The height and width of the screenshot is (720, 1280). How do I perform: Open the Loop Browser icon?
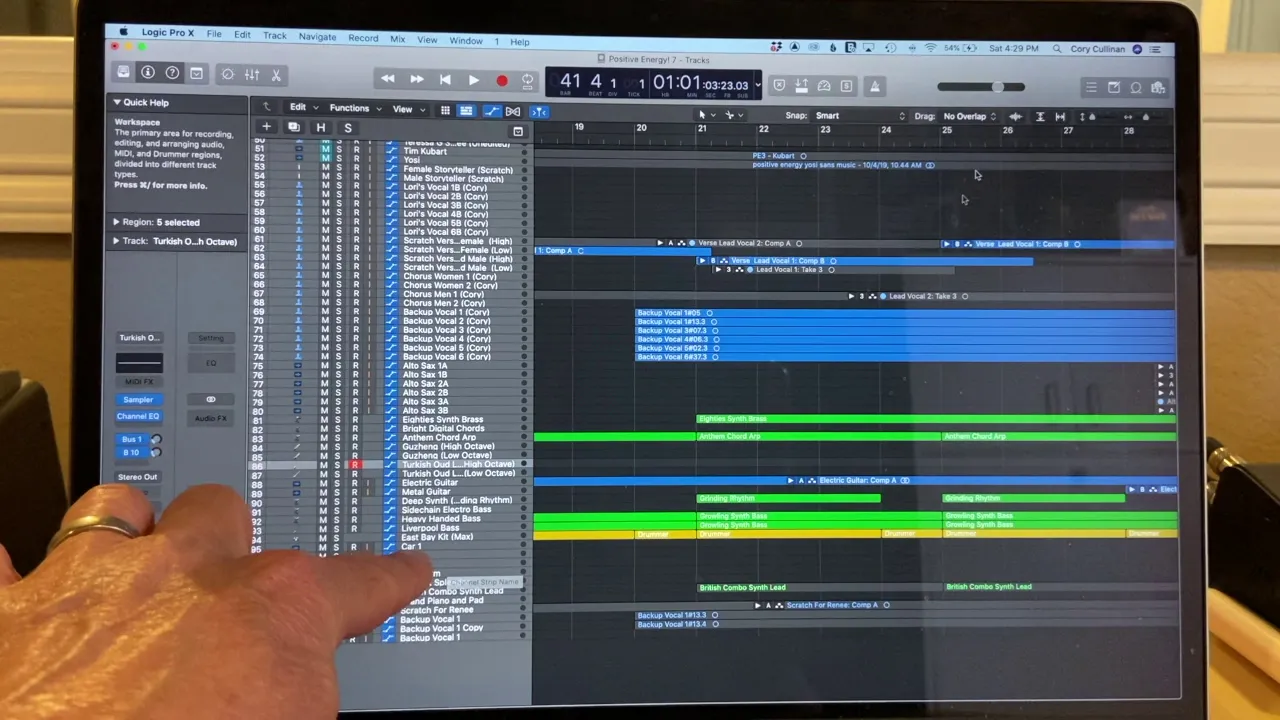coord(1136,88)
